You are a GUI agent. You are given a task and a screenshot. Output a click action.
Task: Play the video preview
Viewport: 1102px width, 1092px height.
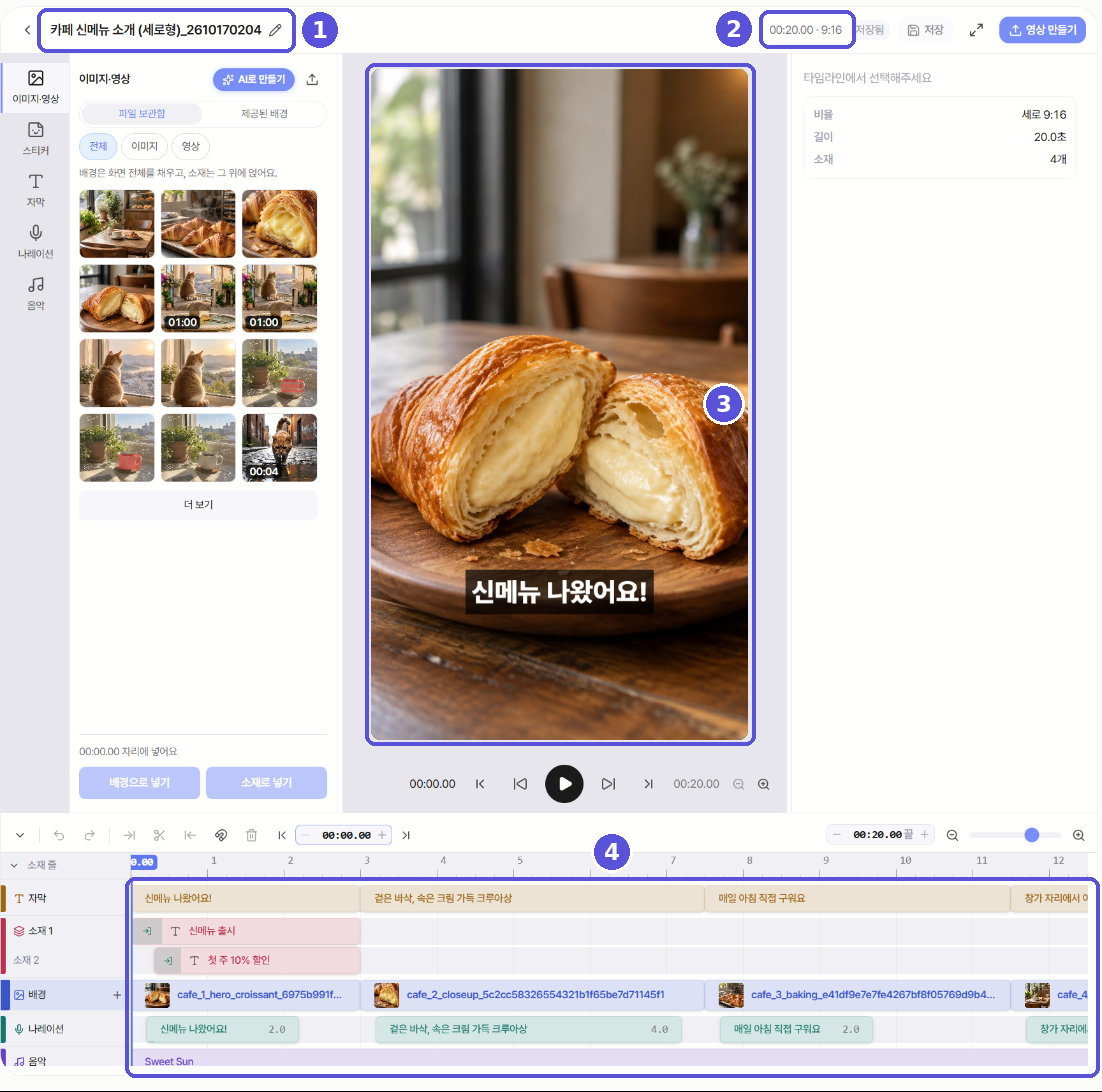point(564,784)
